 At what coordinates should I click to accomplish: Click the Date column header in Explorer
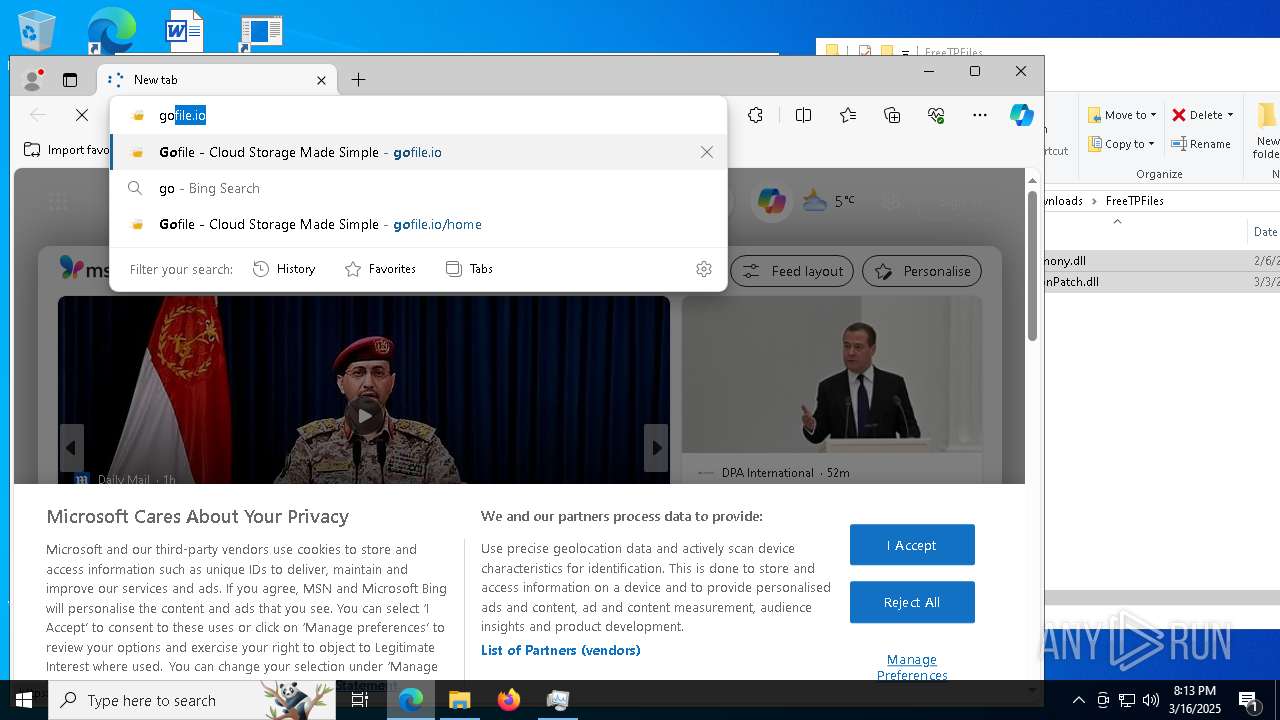[1265, 232]
